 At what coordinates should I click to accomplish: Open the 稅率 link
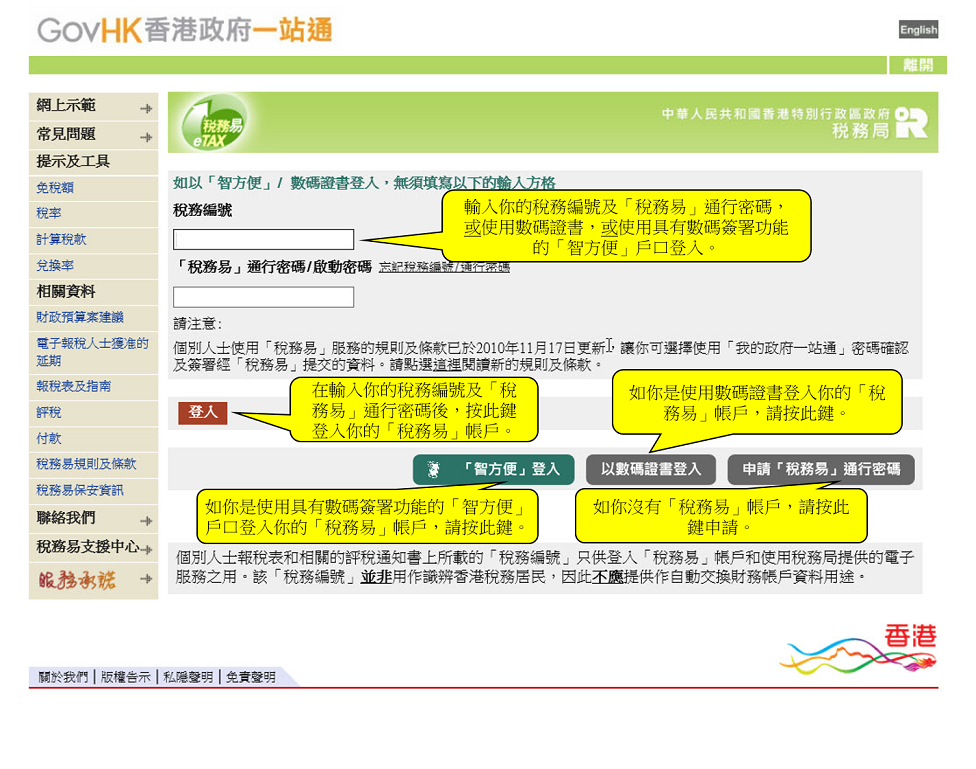pos(49,214)
